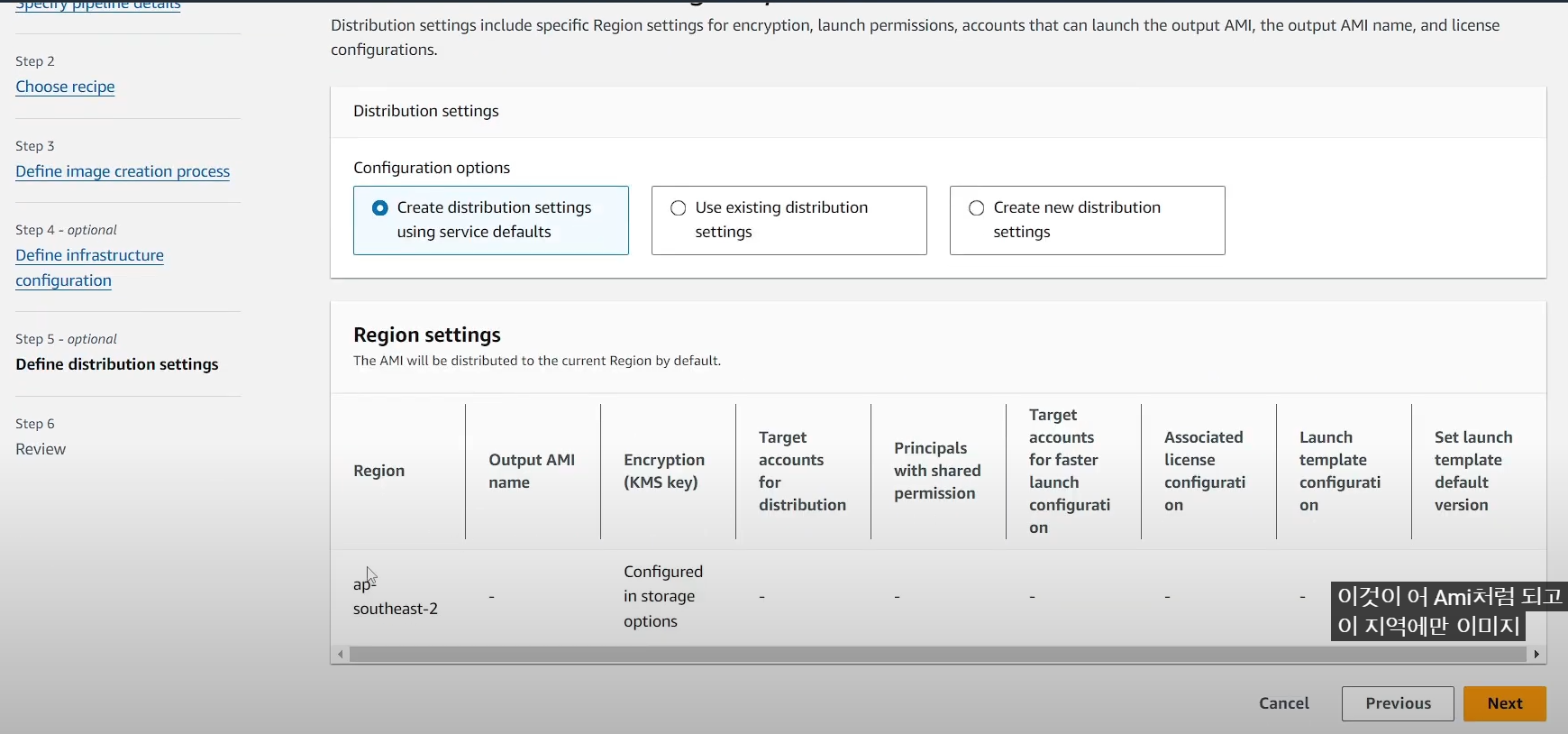Click the Previous button
Viewport: 1568px width, 734px height.
click(x=1398, y=703)
